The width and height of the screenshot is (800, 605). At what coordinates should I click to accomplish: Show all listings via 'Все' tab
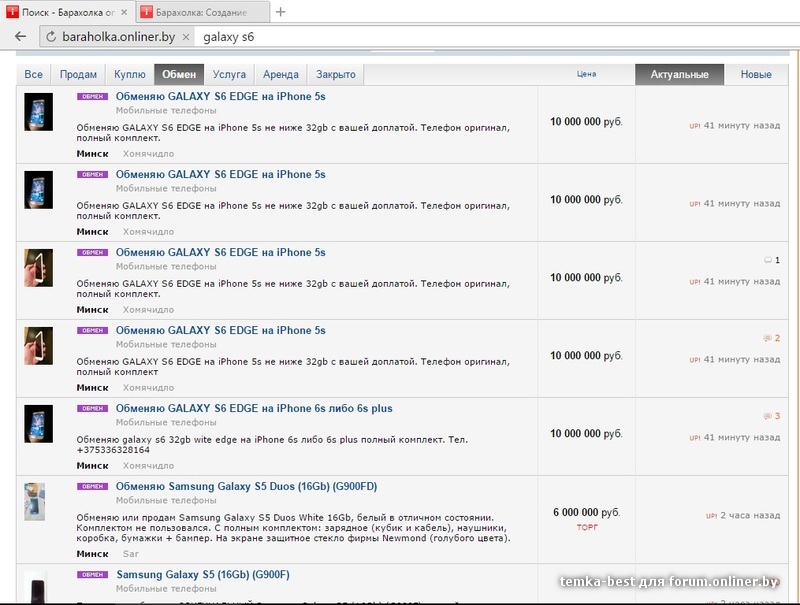tap(33, 75)
